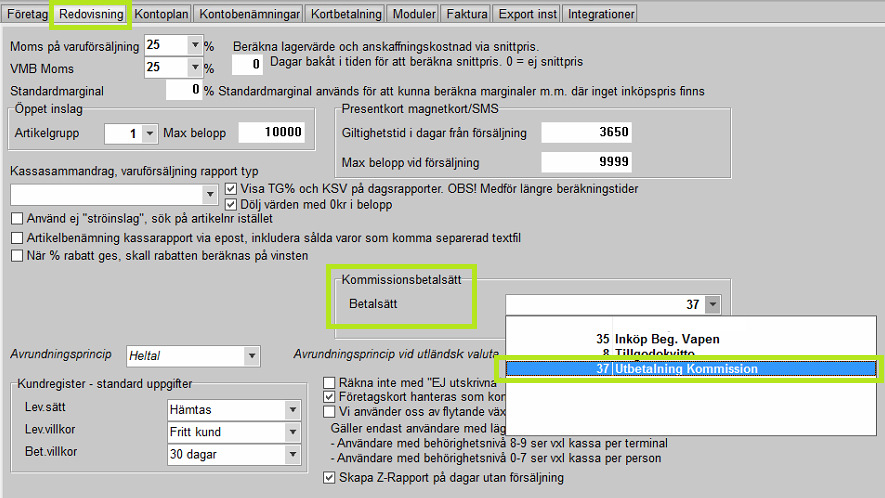Toggle Skapa Z-Rapport på dagar checkbox
Screen dimensions: 885x498
click(x=330, y=477)
